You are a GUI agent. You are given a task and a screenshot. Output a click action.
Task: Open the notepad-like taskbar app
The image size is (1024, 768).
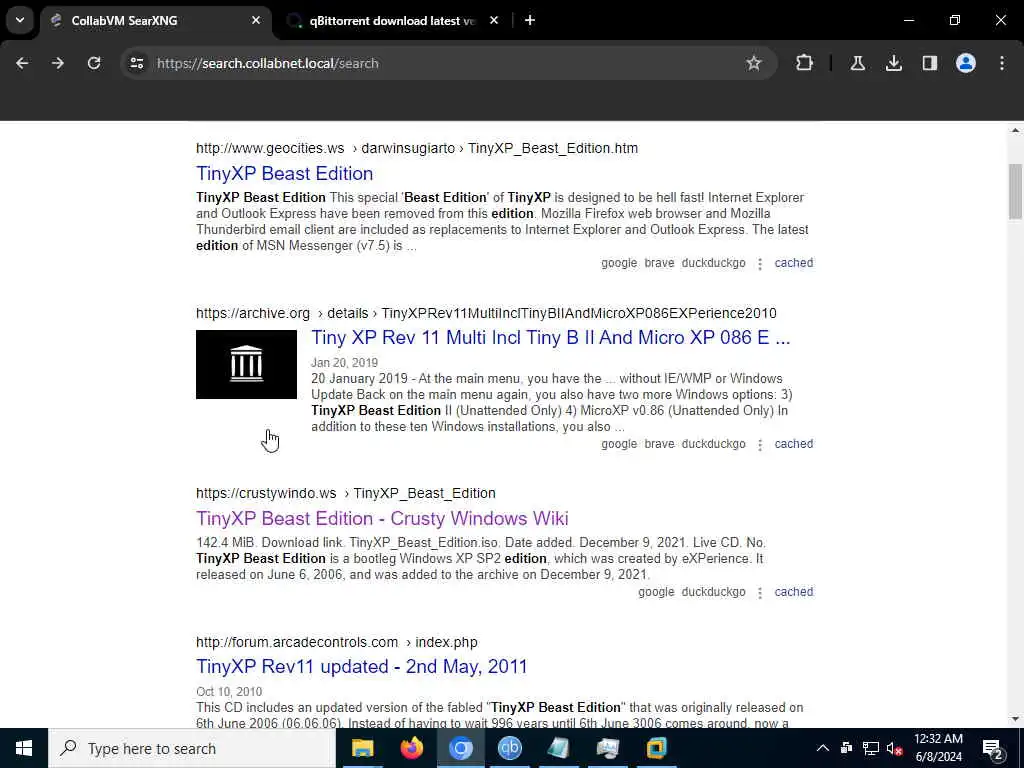[558, 748]
